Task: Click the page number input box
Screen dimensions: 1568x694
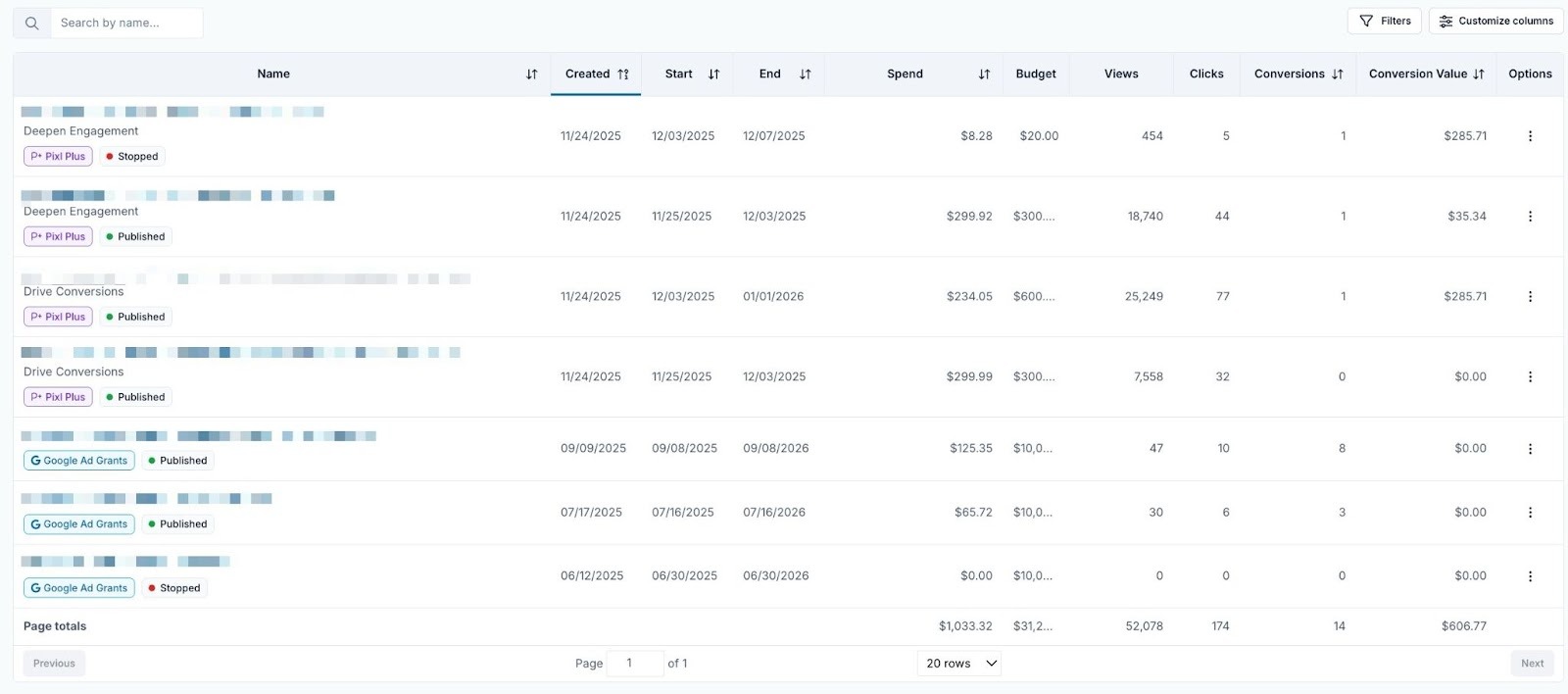Action: (x=634, y=664)
